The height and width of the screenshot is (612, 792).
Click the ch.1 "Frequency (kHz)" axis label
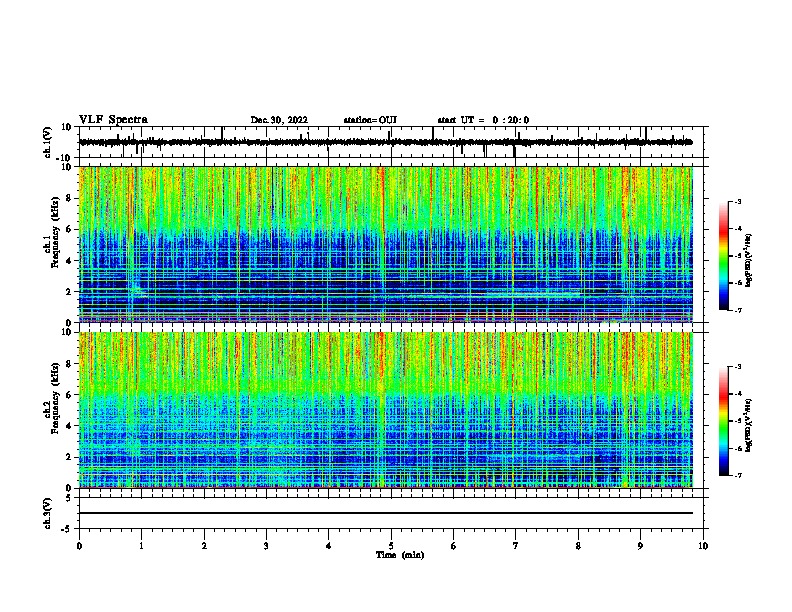tap(55, 232)
